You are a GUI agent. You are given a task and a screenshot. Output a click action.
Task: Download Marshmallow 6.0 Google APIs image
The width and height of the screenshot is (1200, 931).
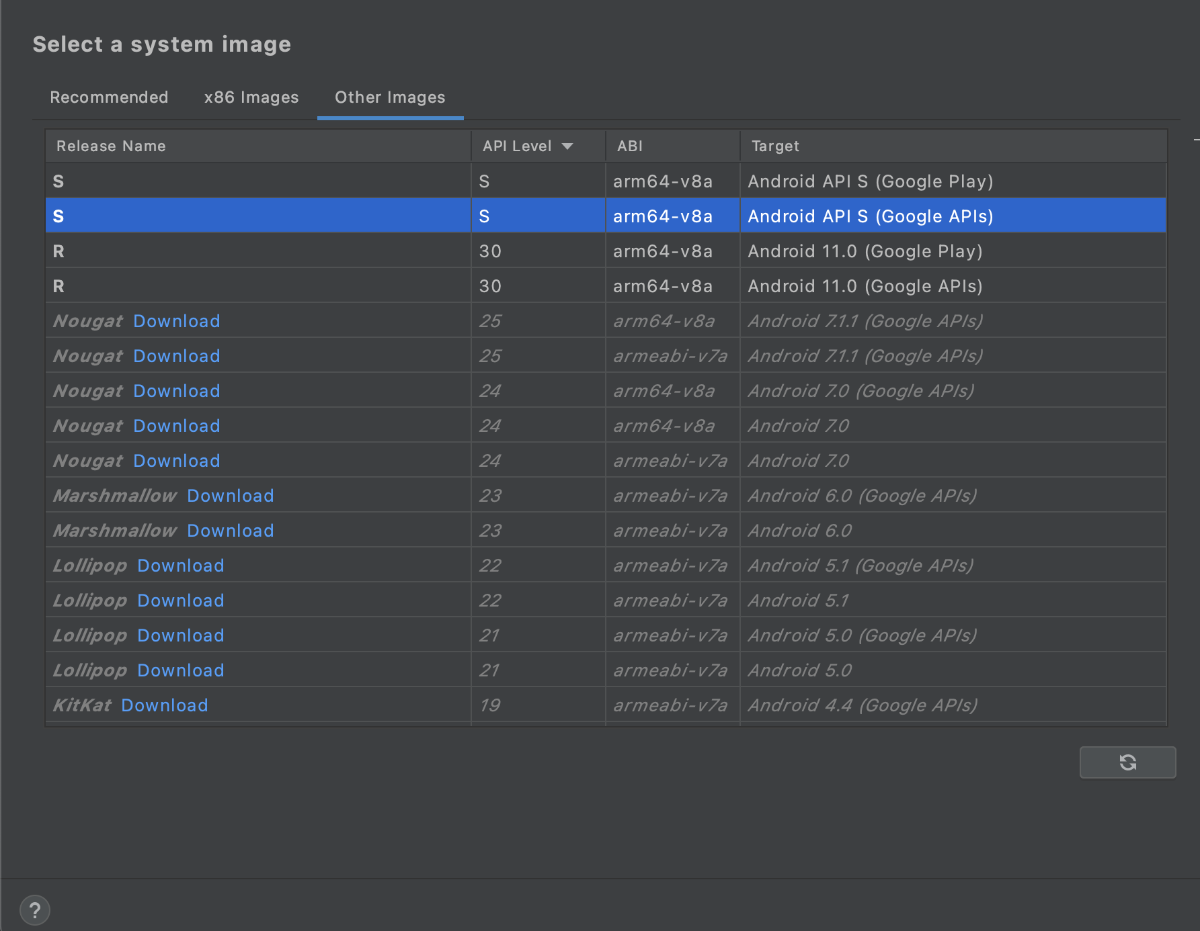[230, 496]
